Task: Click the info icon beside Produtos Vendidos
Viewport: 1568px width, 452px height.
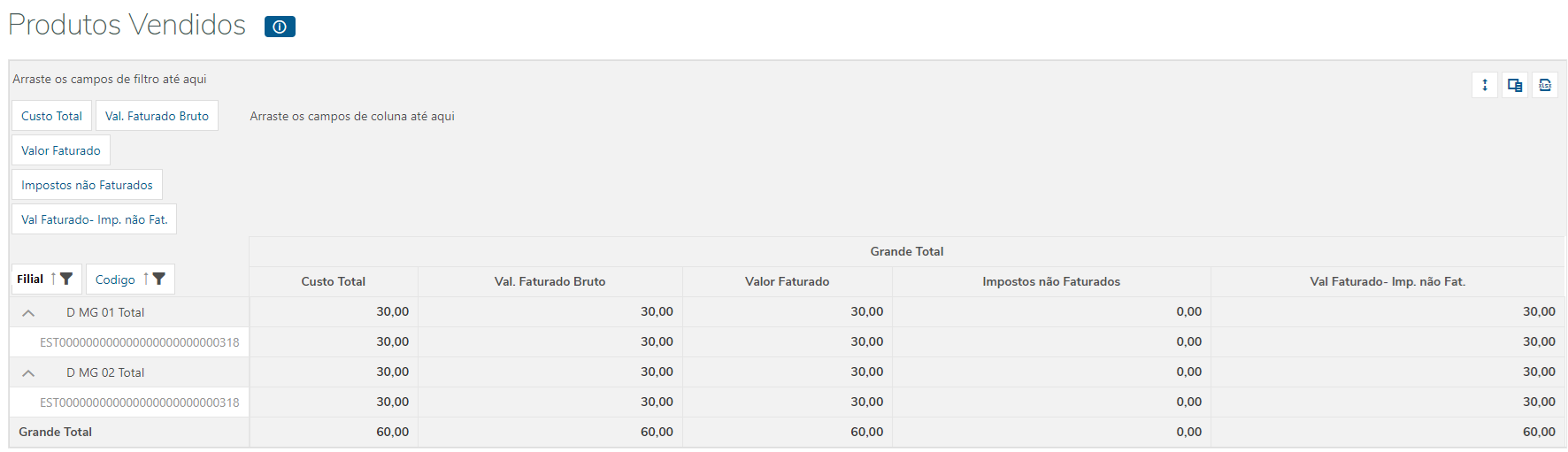Action: coord(280,27)
